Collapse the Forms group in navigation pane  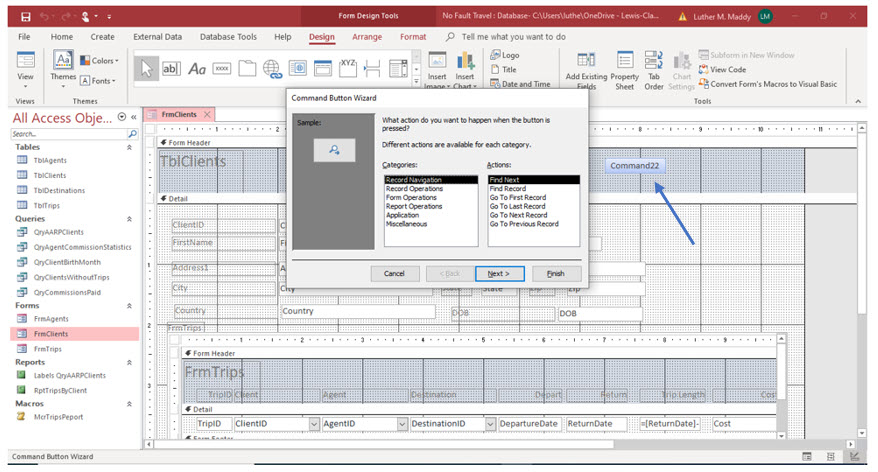[x=129, y=306]
